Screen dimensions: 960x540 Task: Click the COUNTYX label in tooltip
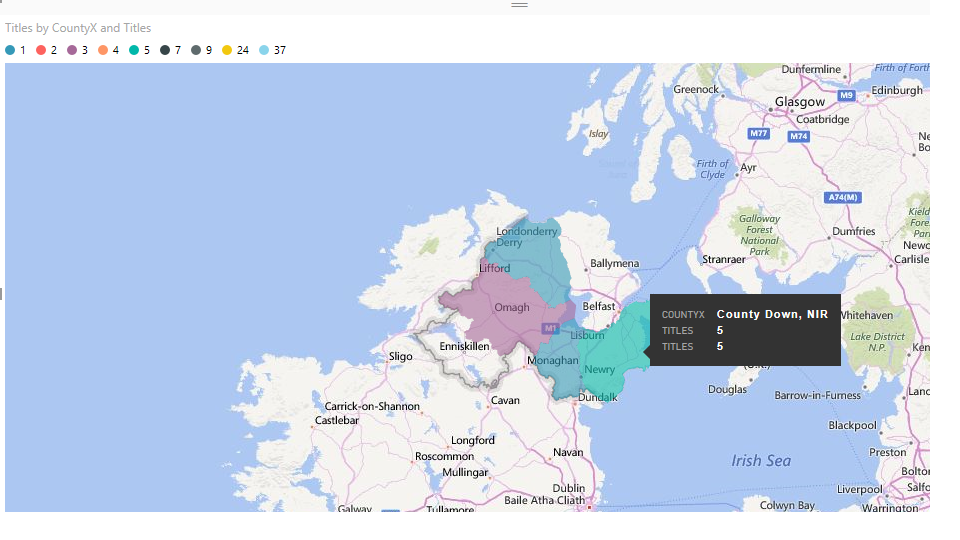(x=683, y=315)
